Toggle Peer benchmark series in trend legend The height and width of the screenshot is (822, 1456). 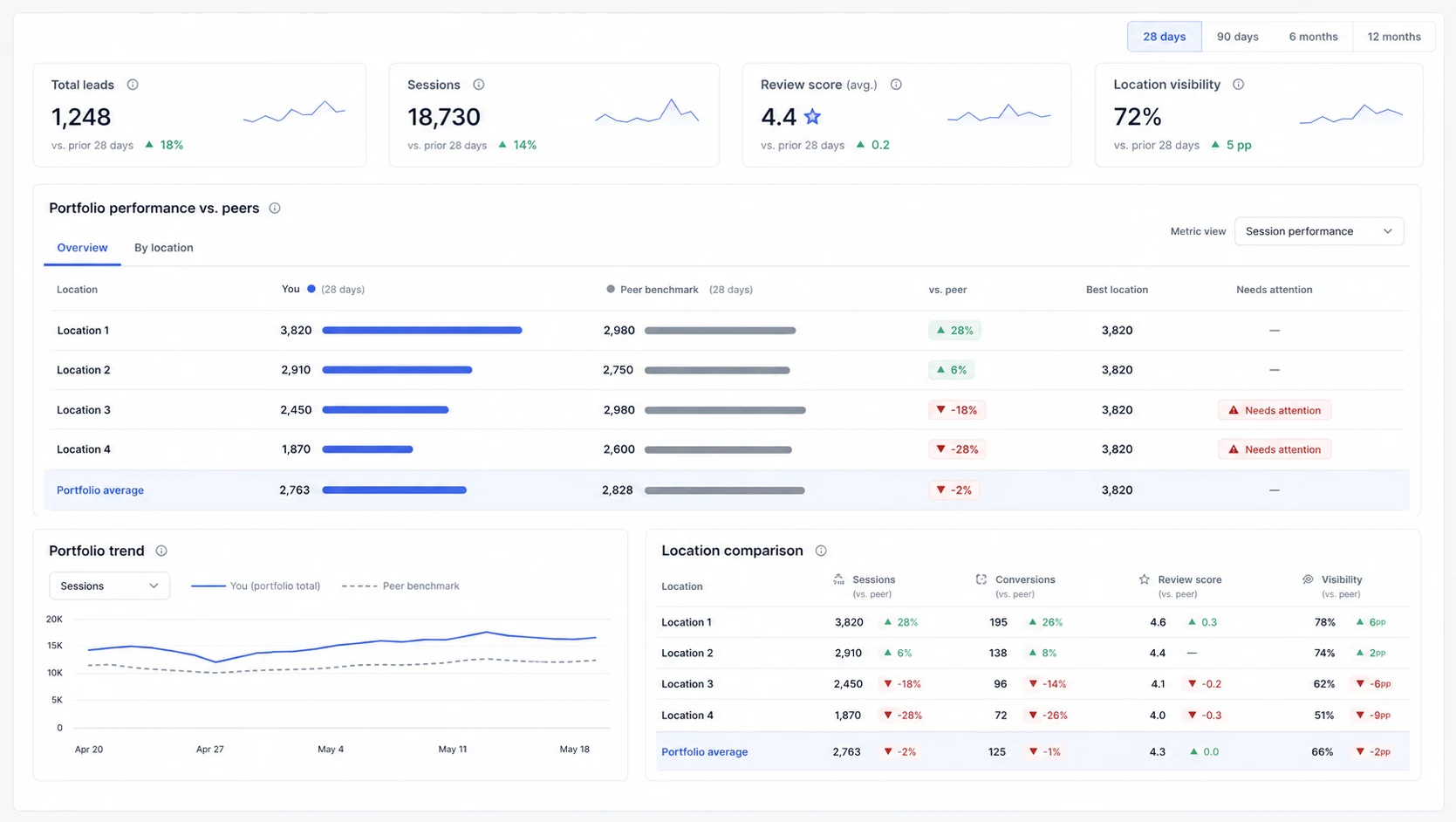400,586
